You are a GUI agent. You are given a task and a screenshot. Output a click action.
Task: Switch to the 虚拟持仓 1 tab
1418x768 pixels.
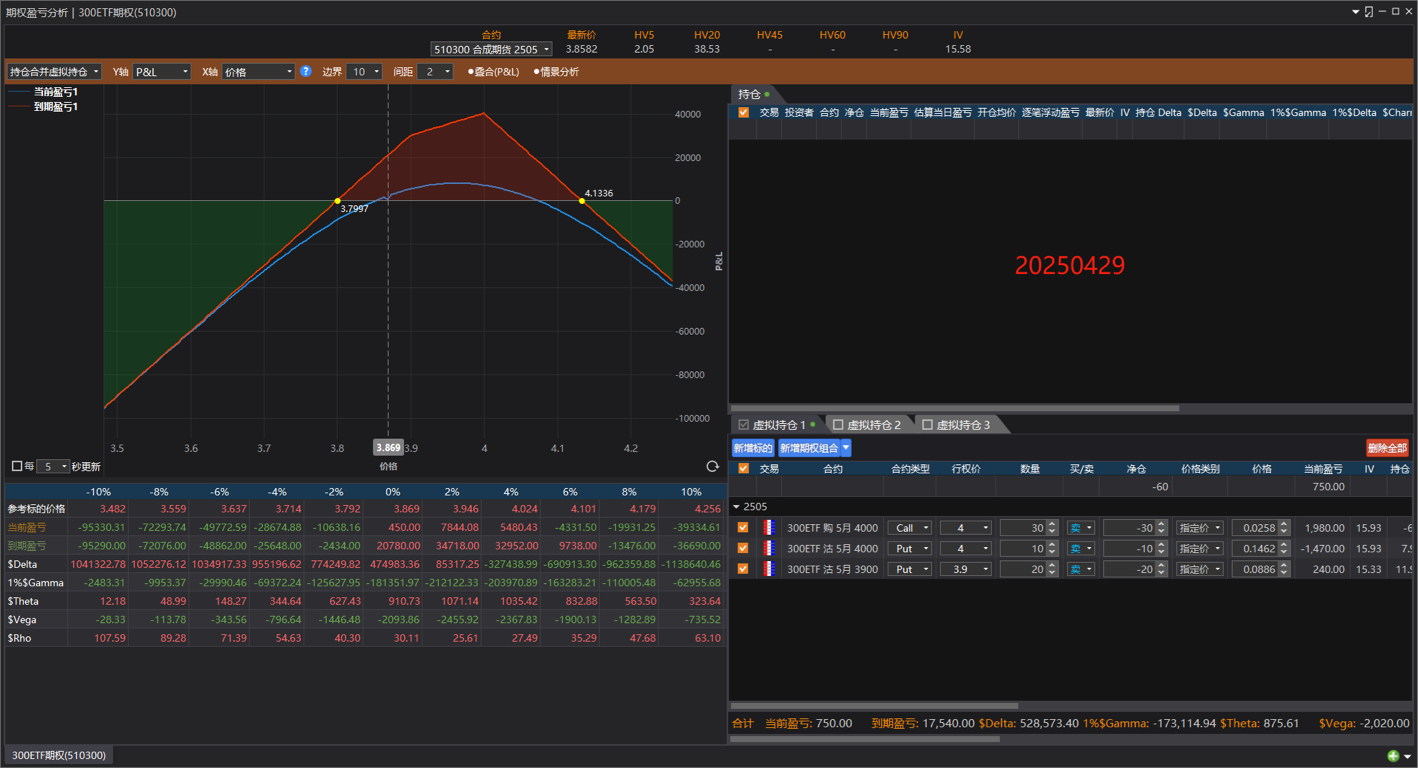coord(779,425)
